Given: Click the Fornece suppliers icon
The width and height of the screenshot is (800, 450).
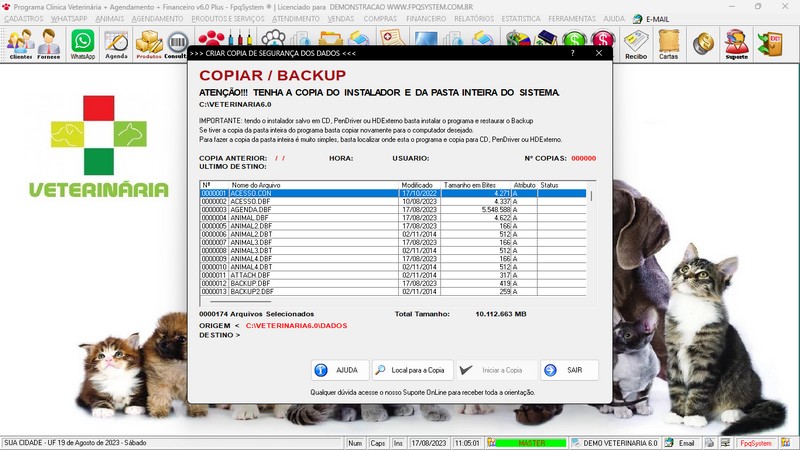Looking at the screenshot, I should click(49, 43).
